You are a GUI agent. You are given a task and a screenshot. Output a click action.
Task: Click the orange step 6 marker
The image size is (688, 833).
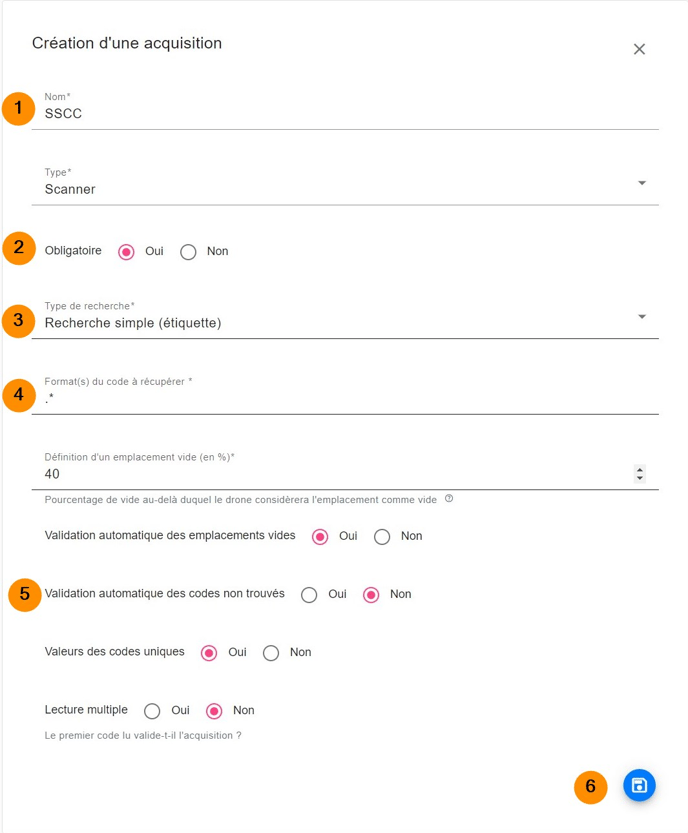tap(590, 787)
